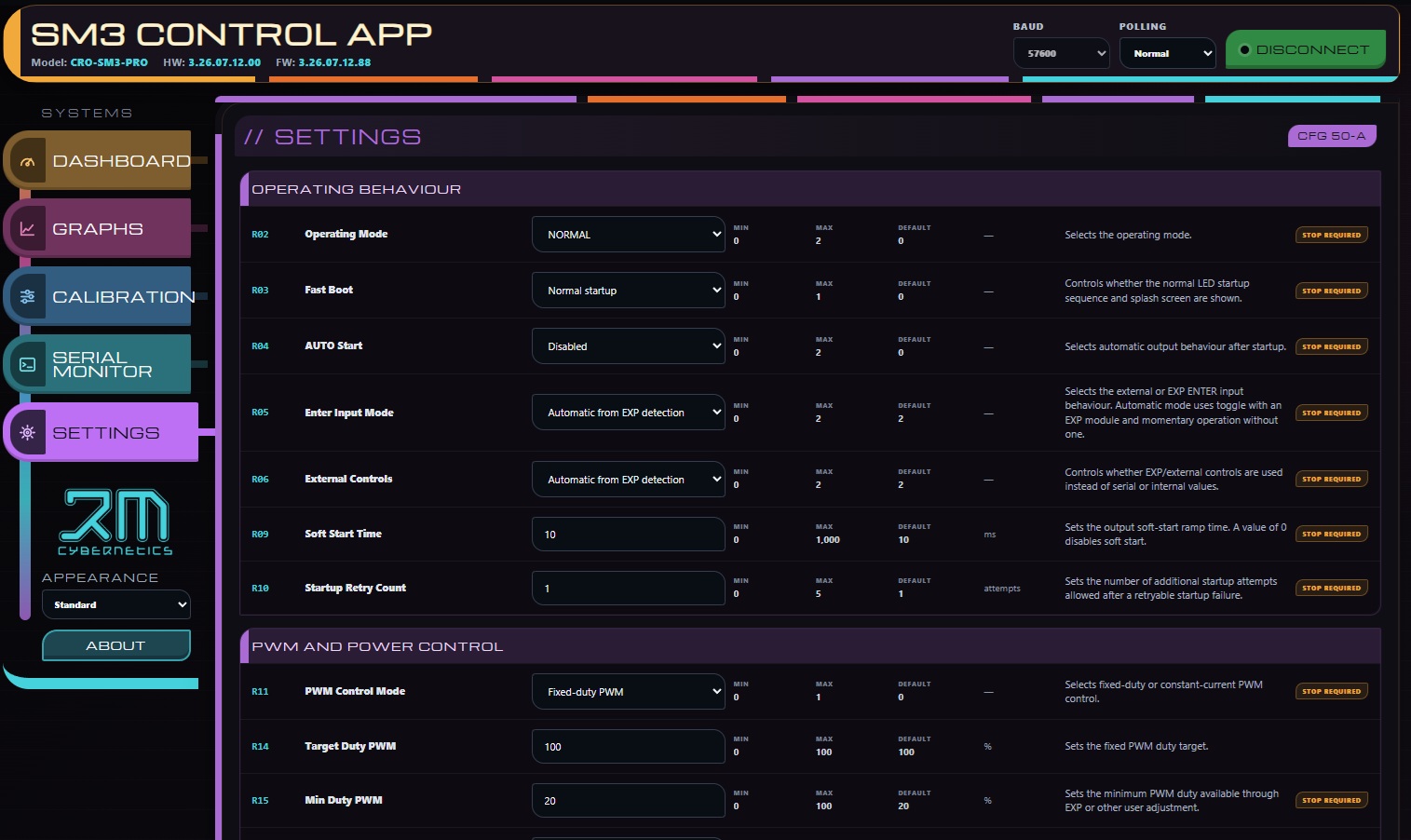Open the Polling dropdown

(x=1168, y=53)
